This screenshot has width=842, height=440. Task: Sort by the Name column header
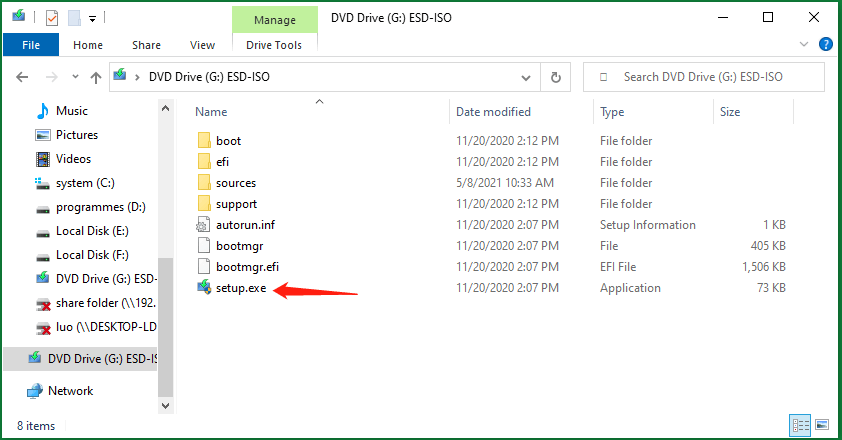(x=211, y=112)
